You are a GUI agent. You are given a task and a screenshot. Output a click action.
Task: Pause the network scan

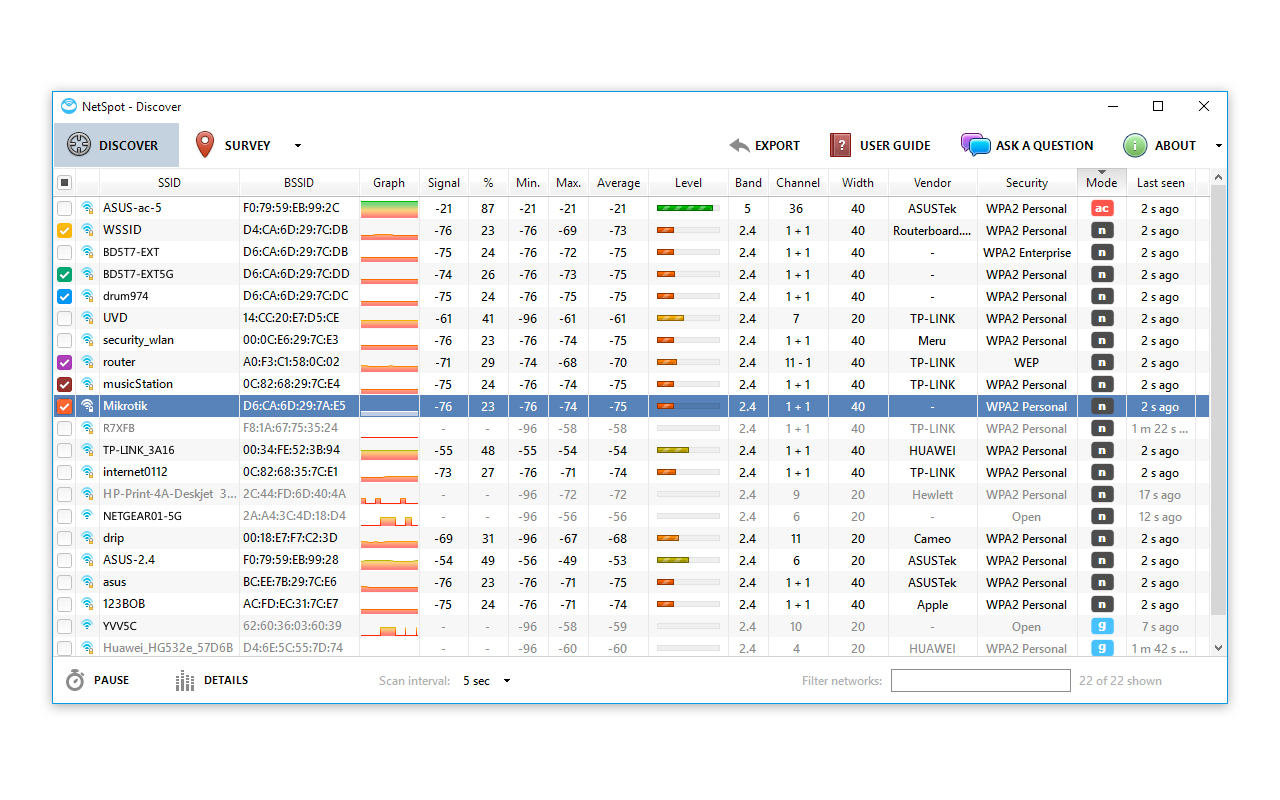click(x=98, y=680)
